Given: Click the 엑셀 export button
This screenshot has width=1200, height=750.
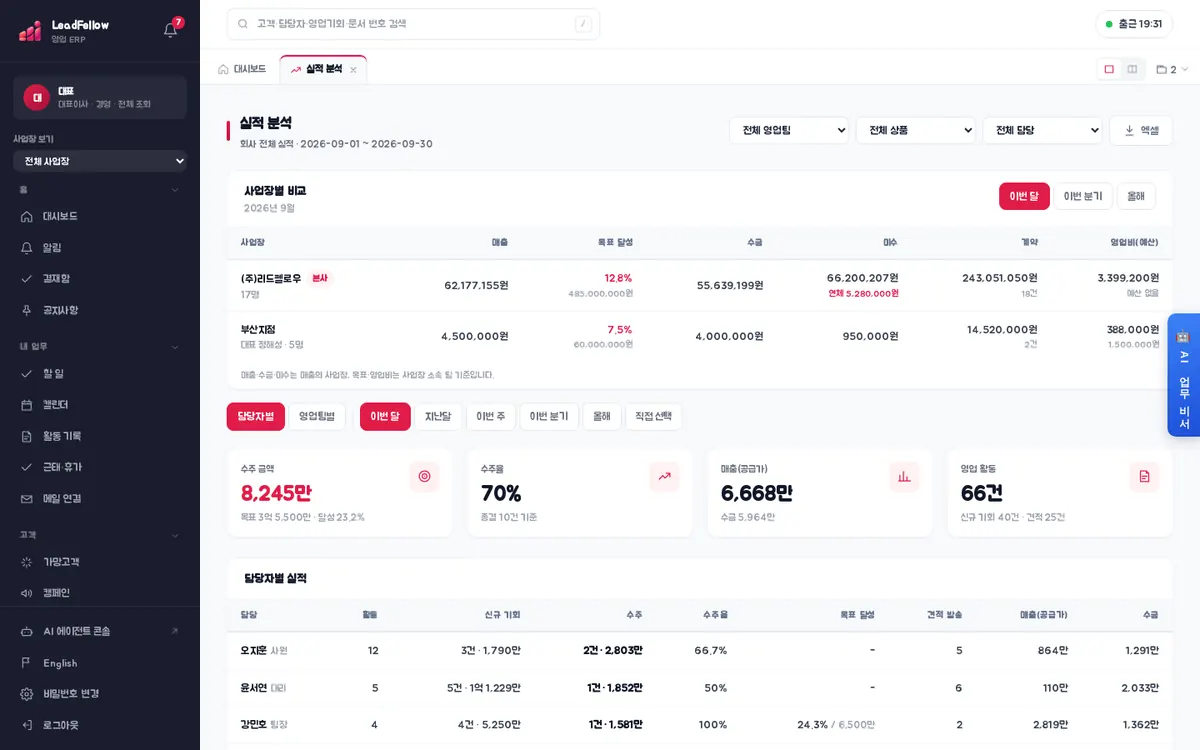Looking at the screenshot, I should (1141, 130).
